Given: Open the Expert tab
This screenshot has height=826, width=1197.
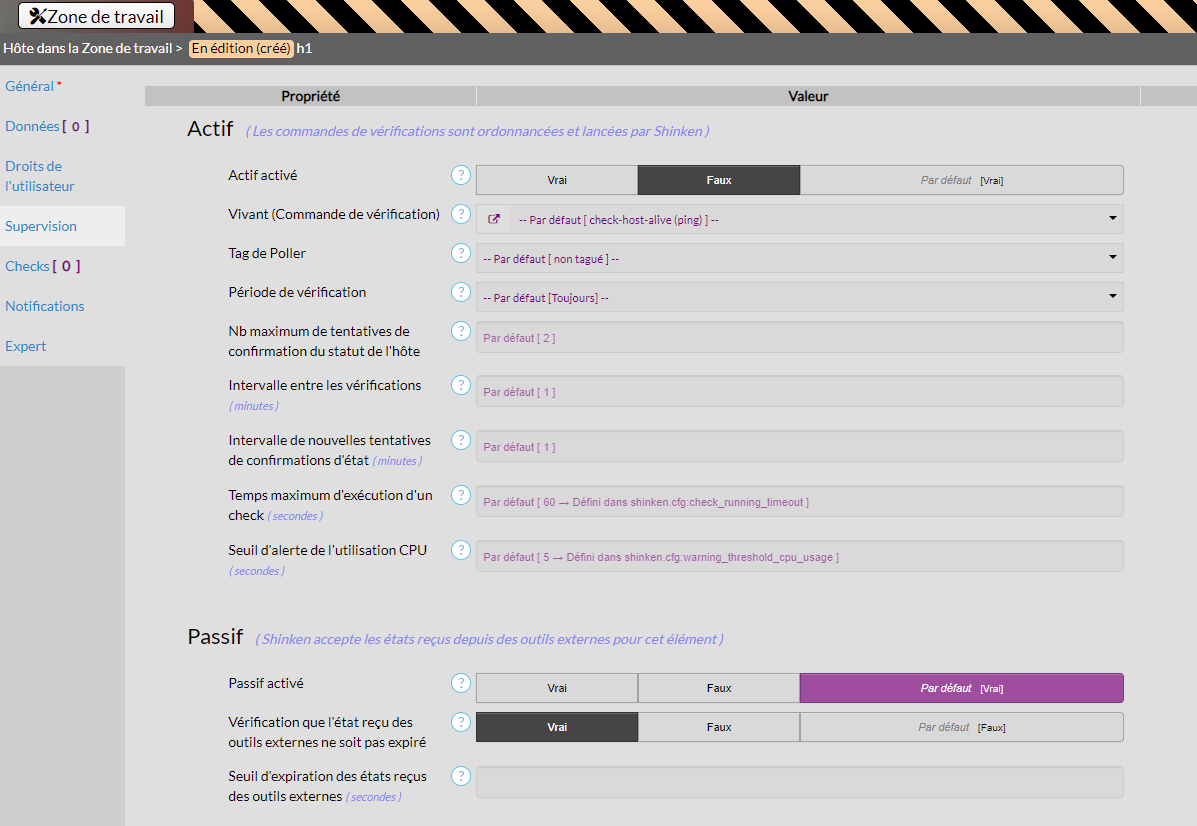Looking at the screenshot, I should pos(26,346).
